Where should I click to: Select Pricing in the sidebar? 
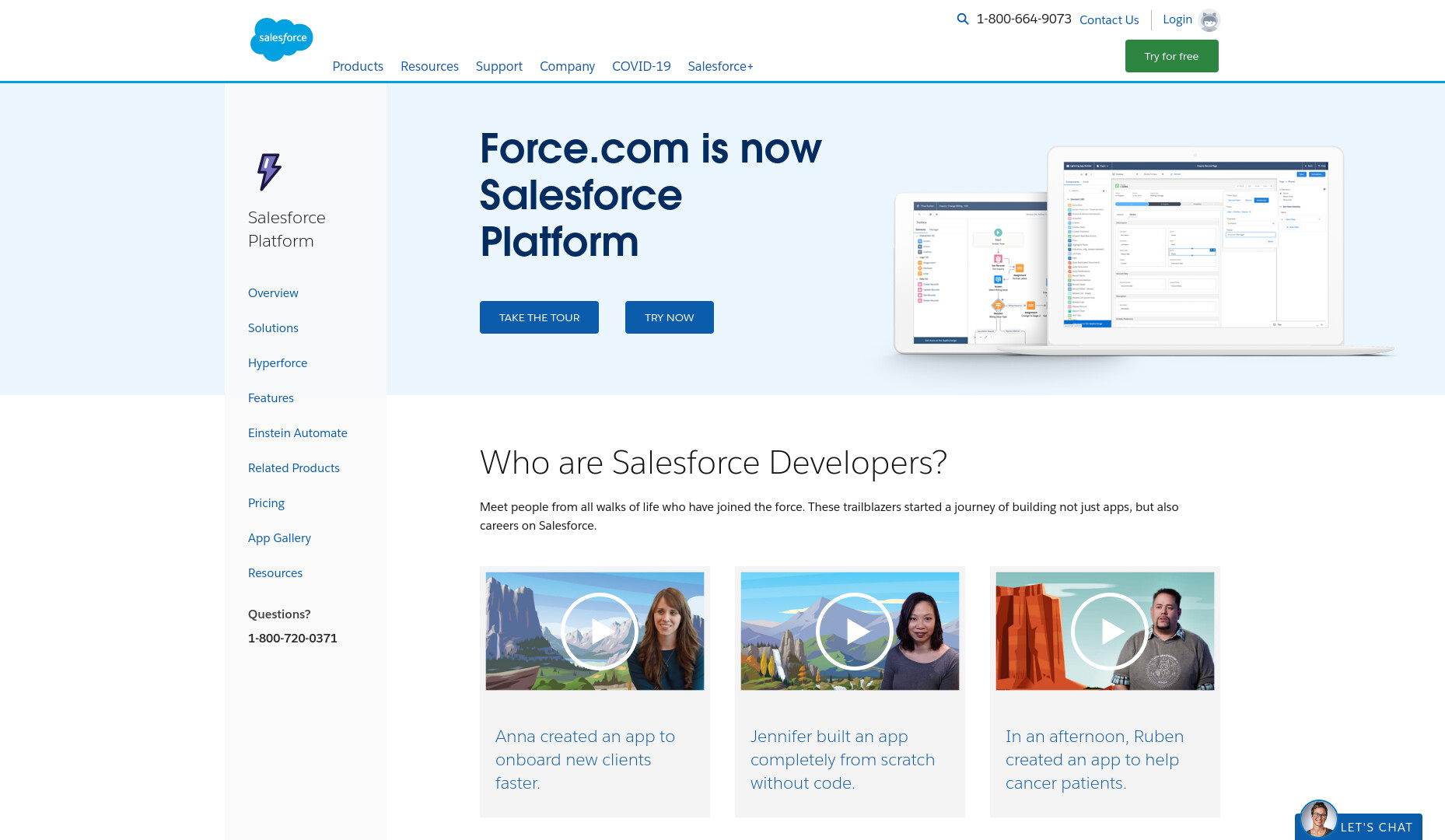coord(266,503)
